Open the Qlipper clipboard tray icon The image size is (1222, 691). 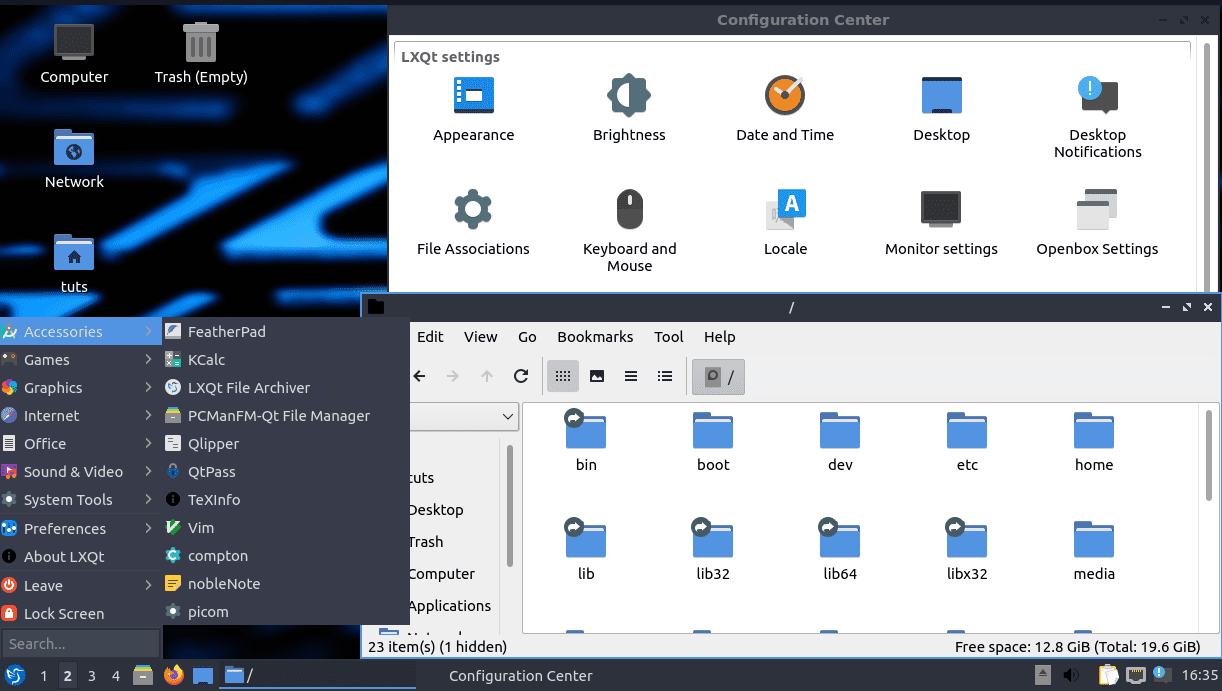(x=1106, y=675)
